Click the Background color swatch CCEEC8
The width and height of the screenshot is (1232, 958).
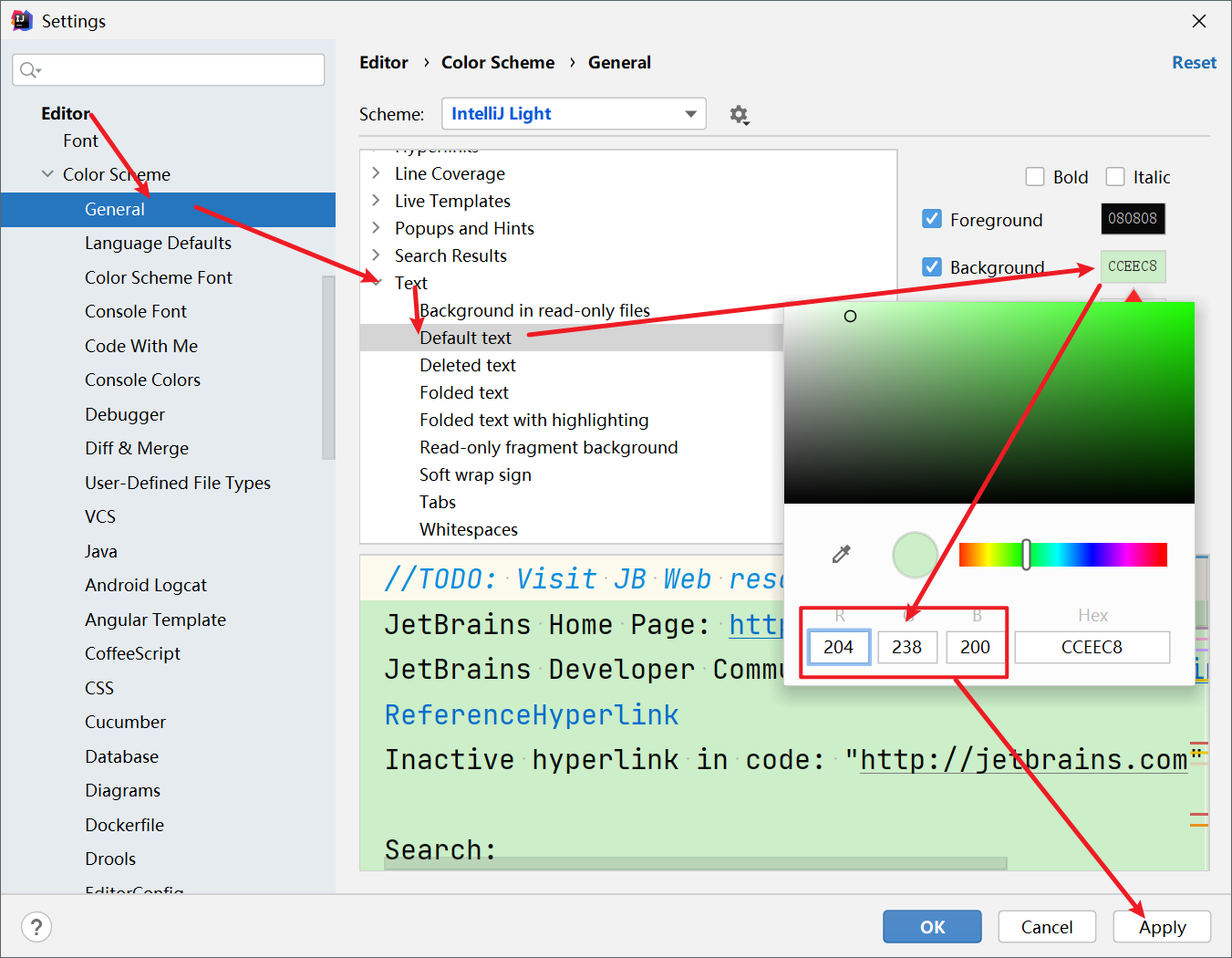pos(1133,266)
